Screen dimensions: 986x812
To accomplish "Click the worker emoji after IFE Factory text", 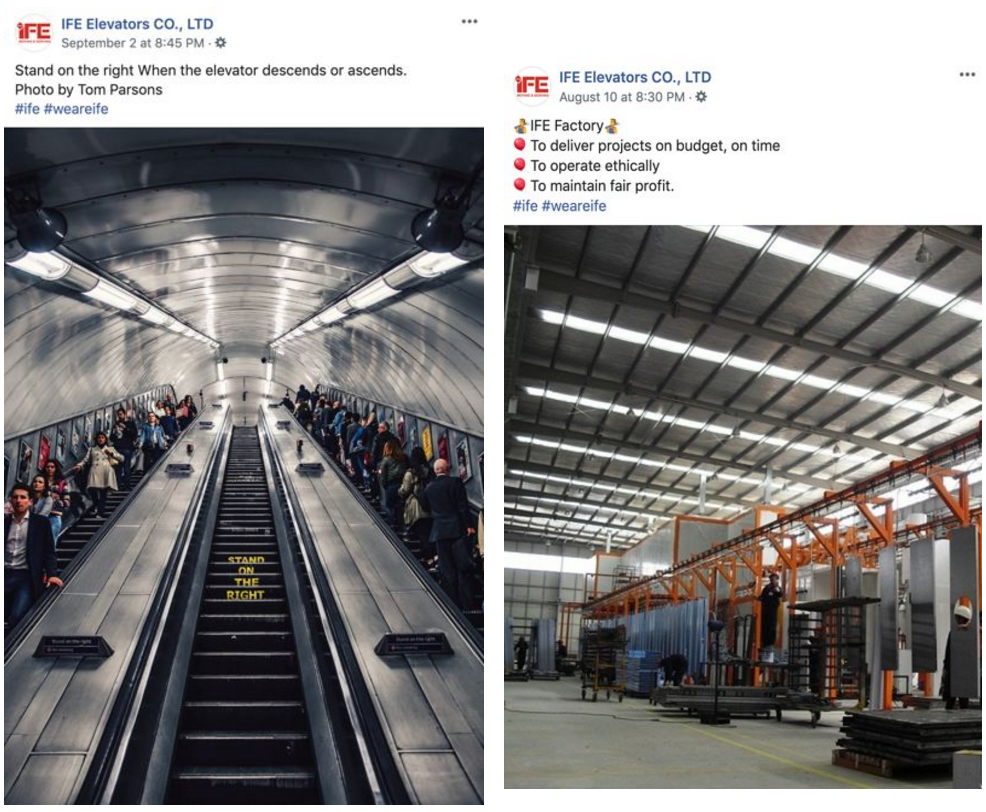I will [612, 126].
